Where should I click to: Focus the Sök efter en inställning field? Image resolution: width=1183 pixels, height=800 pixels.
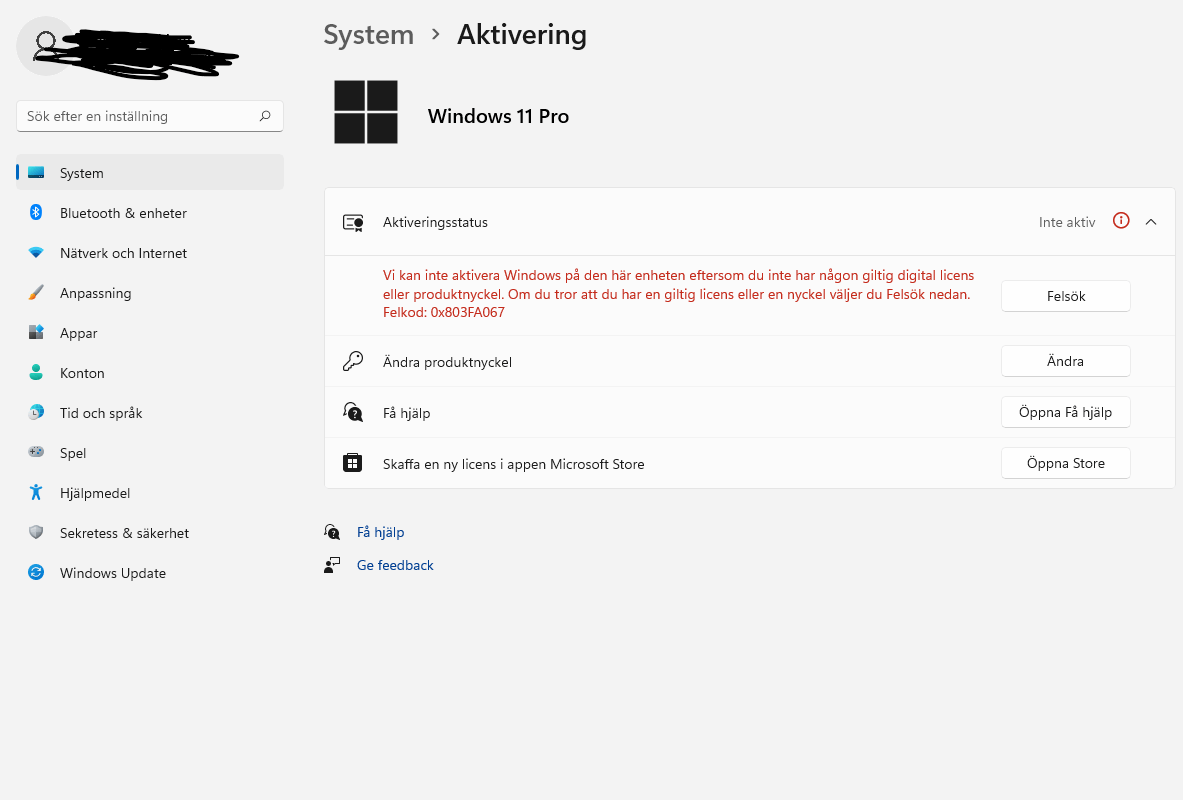[149, 116]
